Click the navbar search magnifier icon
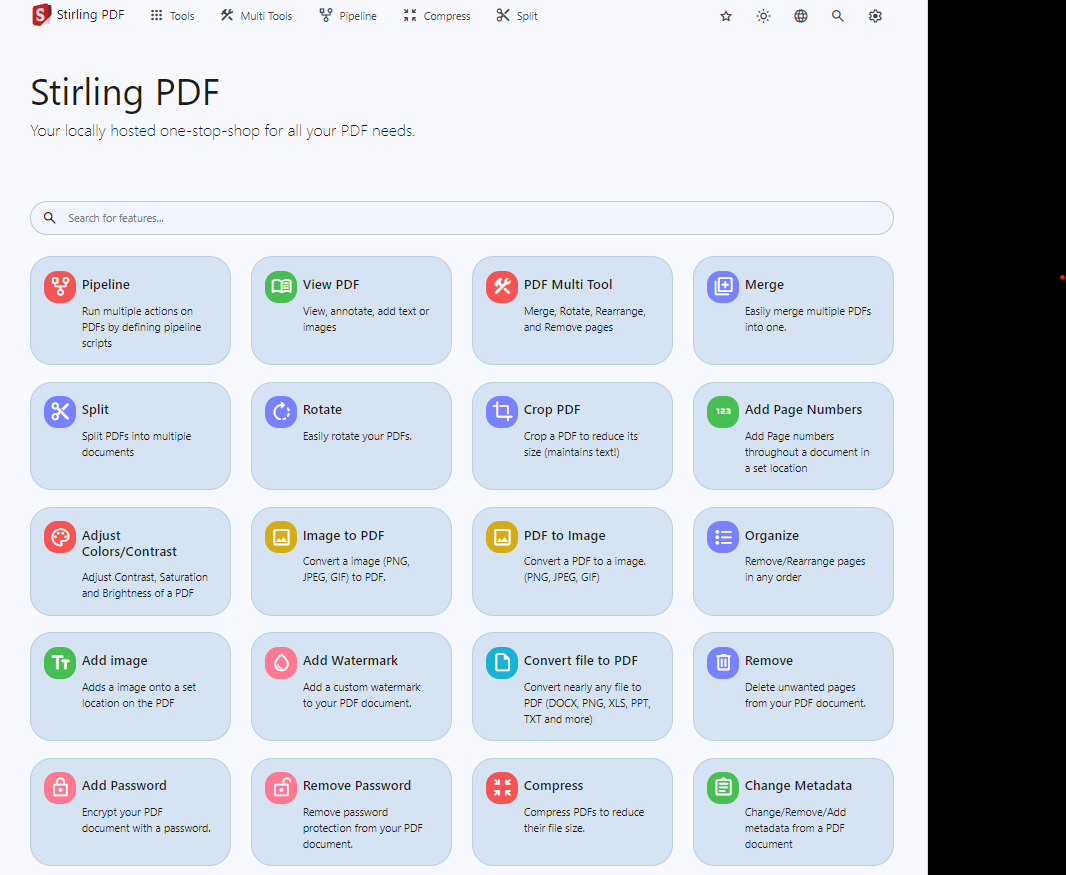 coord(838,16)
